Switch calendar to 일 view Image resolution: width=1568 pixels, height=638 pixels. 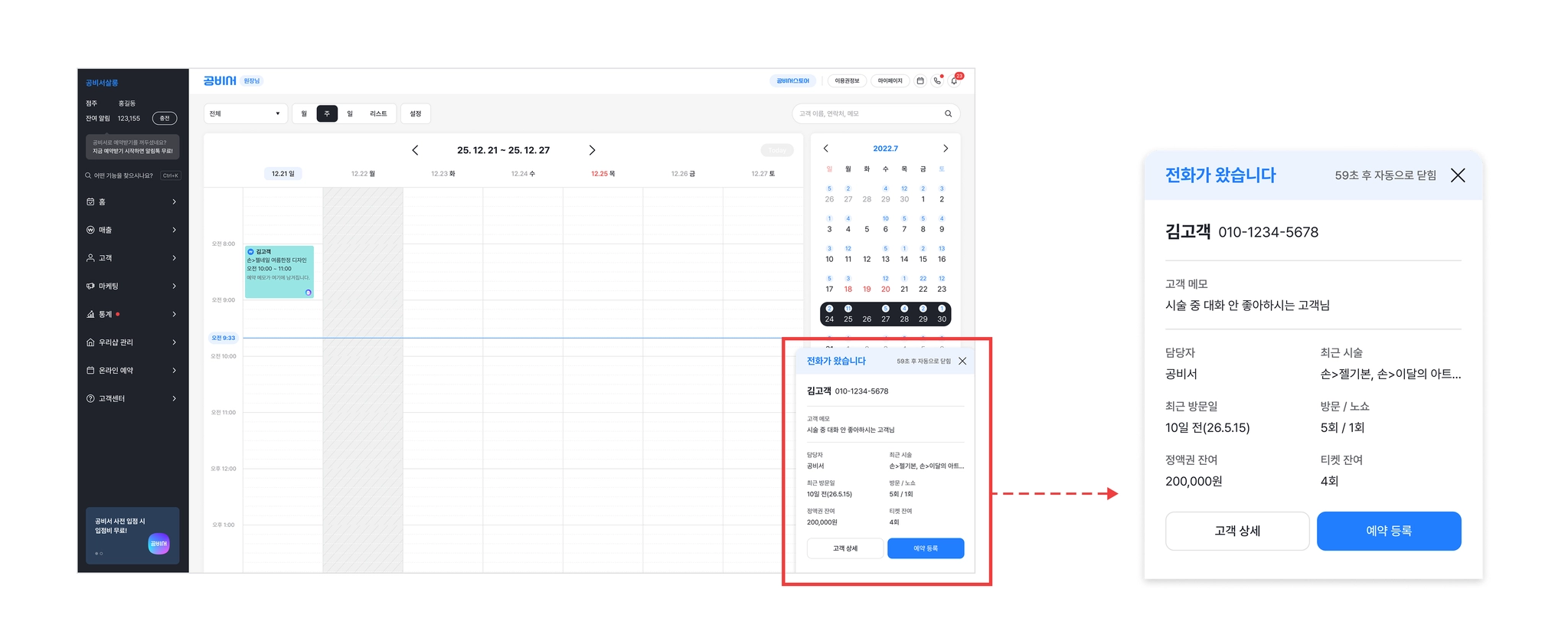[350, 113]
